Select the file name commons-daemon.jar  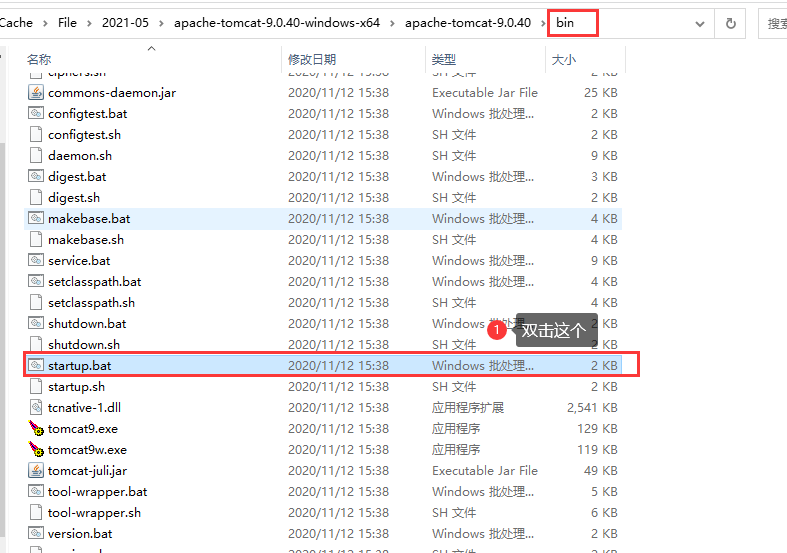[112, 92]
